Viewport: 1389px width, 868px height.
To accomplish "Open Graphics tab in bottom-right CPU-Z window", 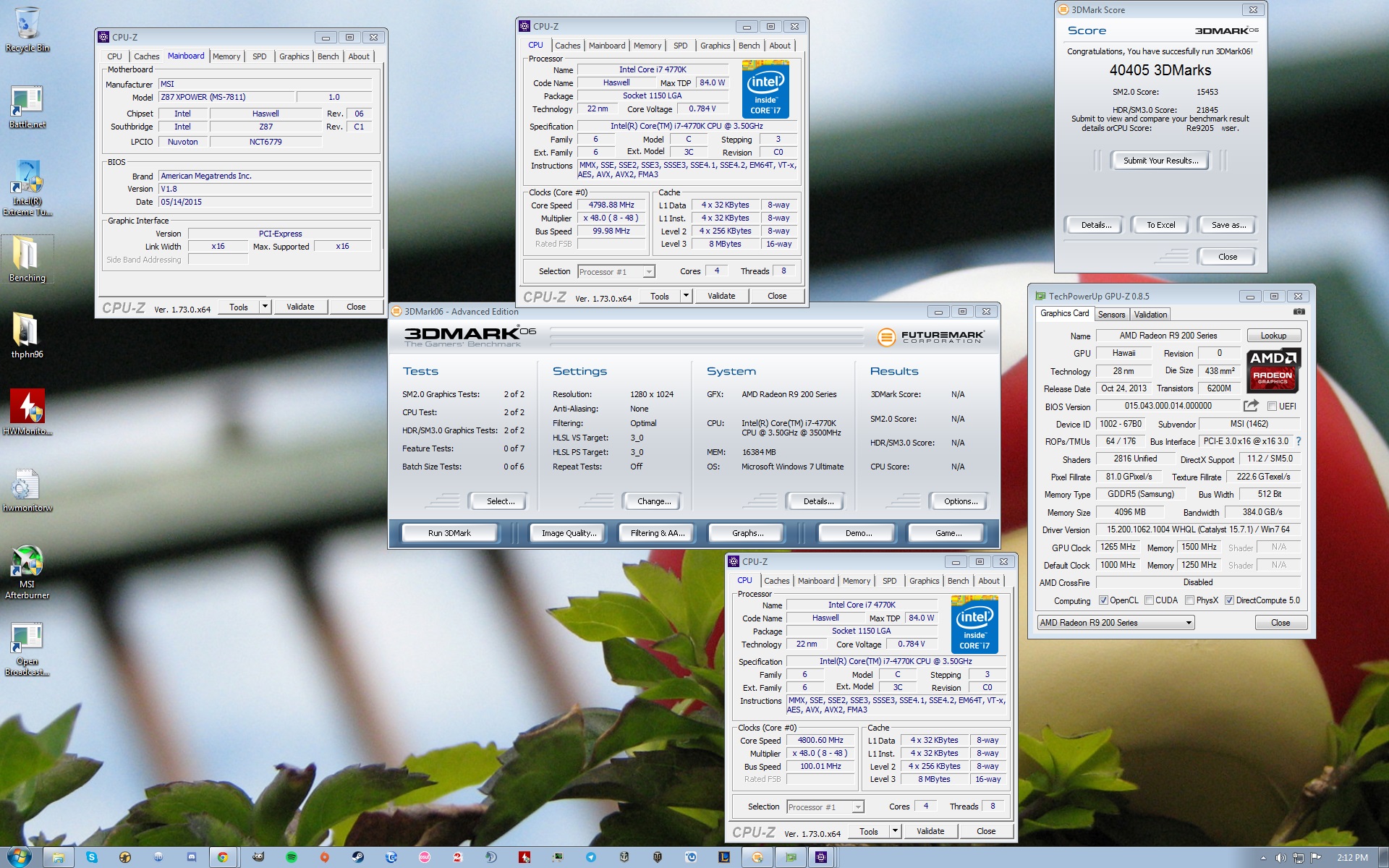I will pos(924,581).
